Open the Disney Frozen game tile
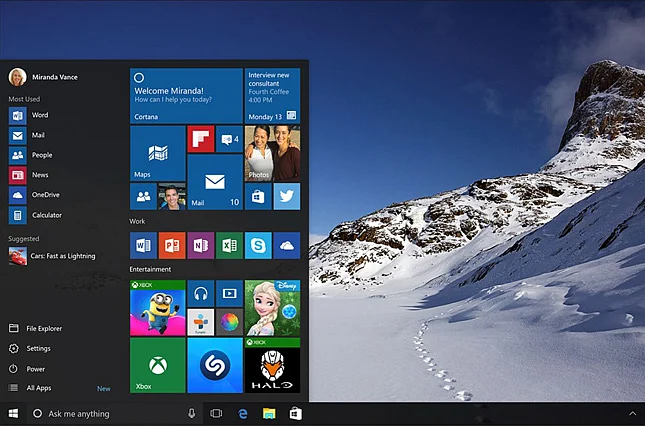The height and width of the screenshot is (426, 645). 272,308
